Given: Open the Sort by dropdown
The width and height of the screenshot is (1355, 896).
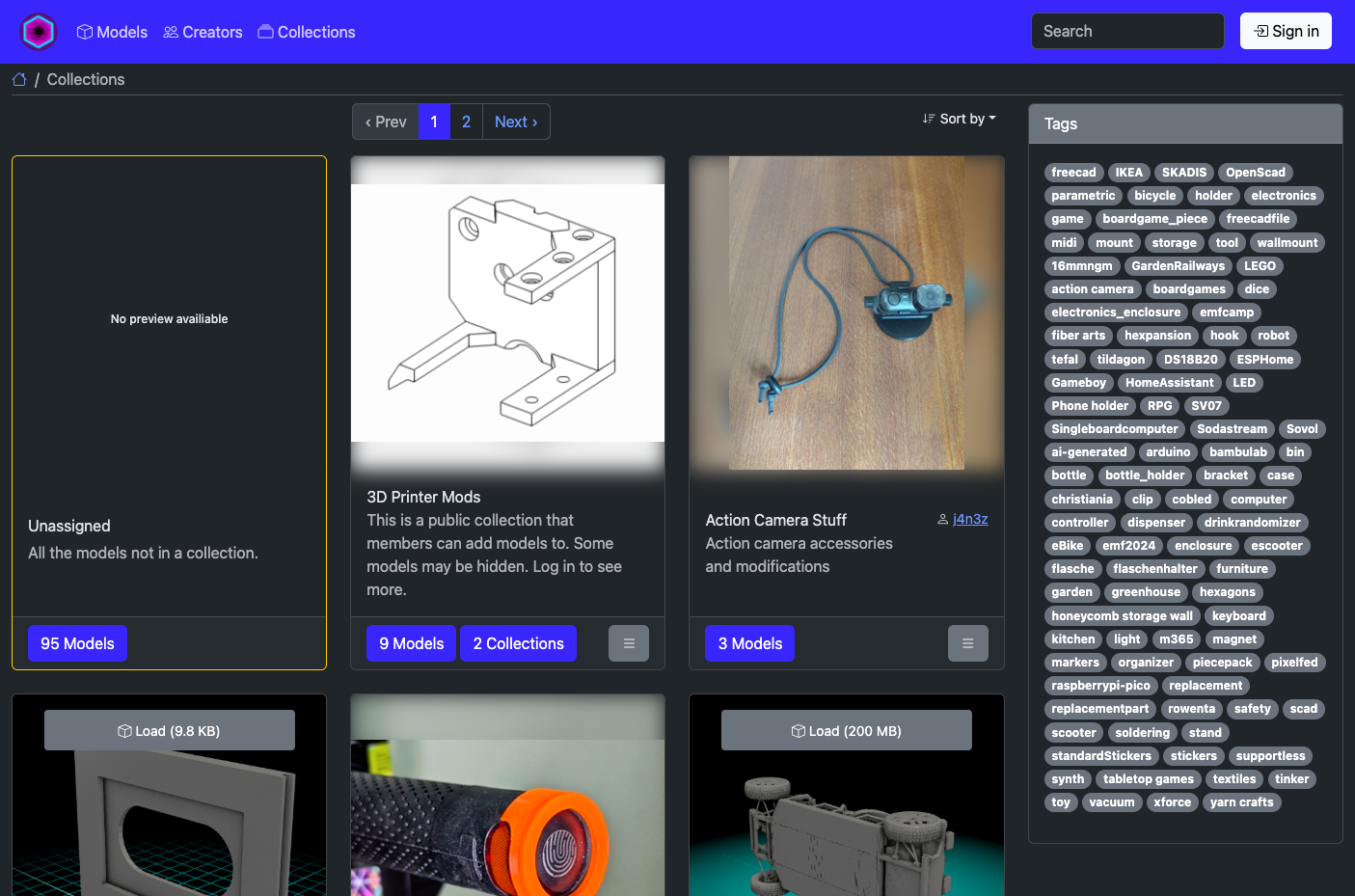Looking at the screenshot, I should tap(960, 119).
